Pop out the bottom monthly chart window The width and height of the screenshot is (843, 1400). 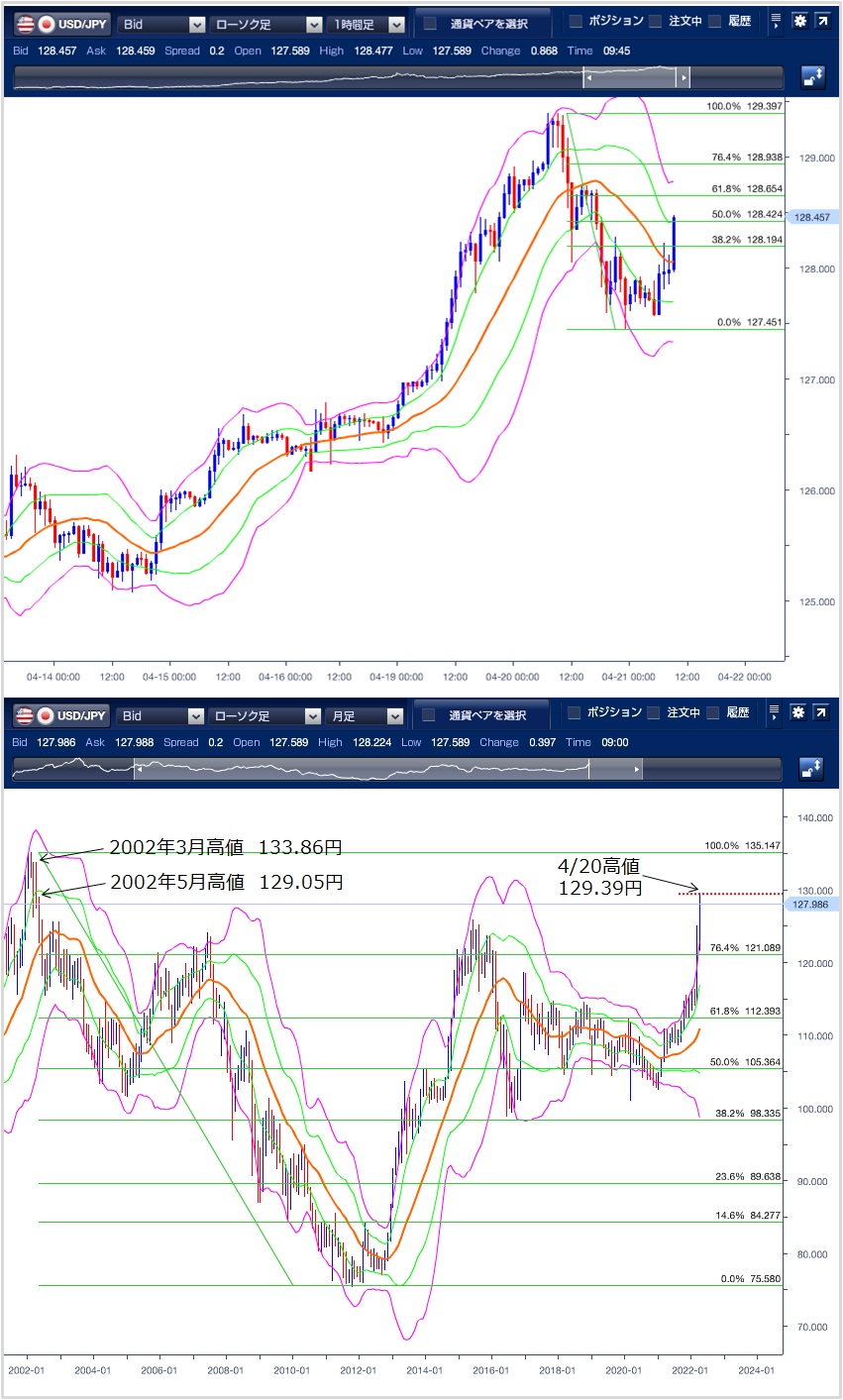point(822,714)
